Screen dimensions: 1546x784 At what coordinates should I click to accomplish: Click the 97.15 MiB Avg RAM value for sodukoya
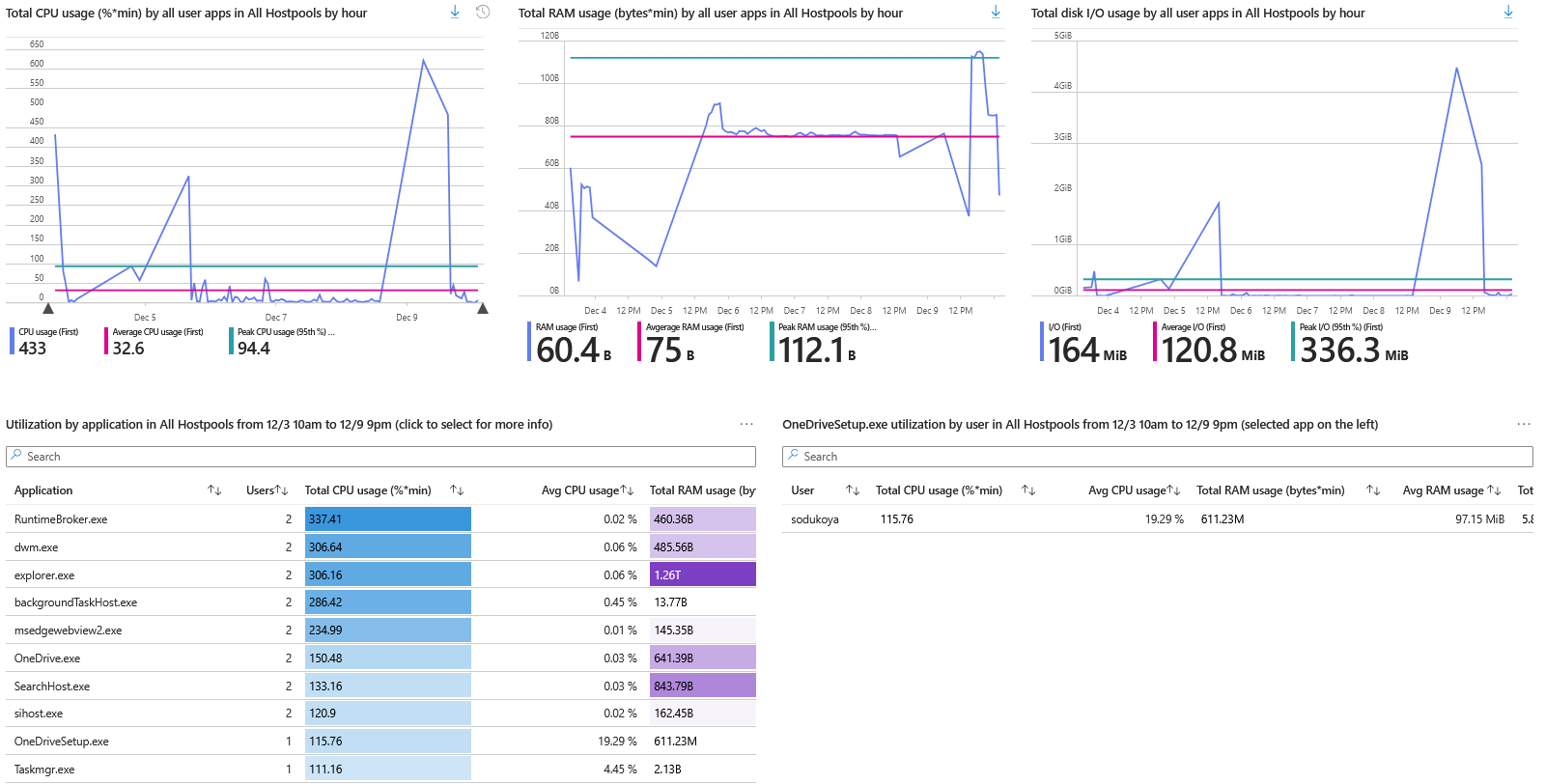coord(1479,519)
